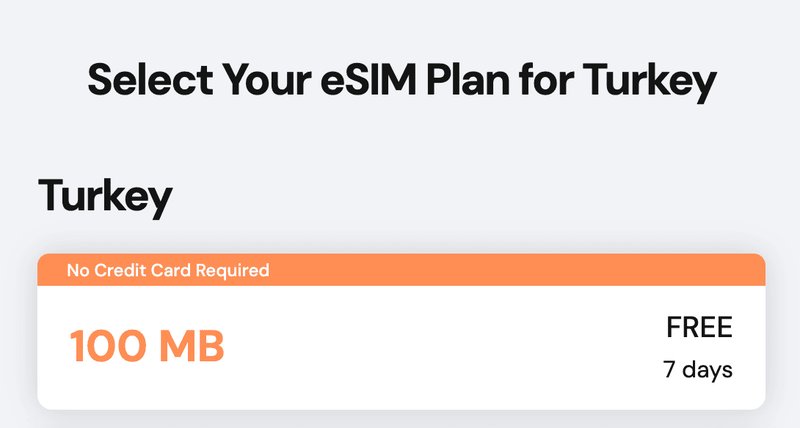Screen dimensions: 800x428
Task: Click the orange 100 MB data amount
Action: tap(147, 346)
